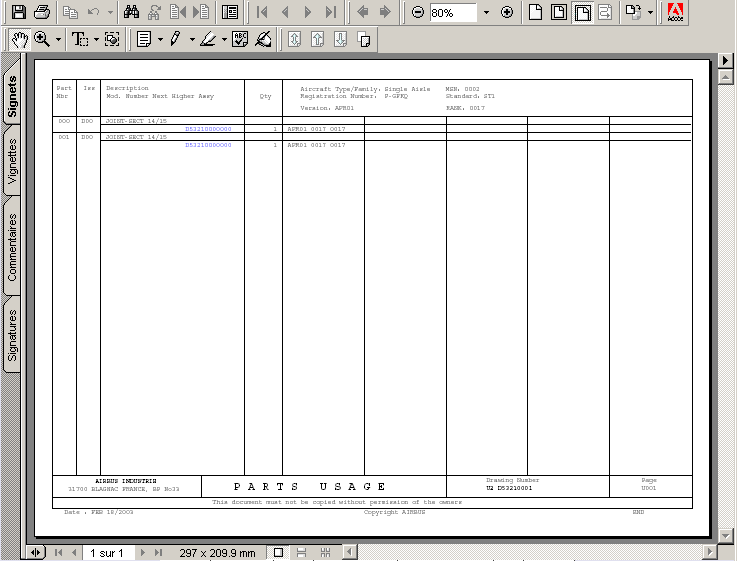The height and width of the screenshot is (561, 737).
Task: Go to previous view arrow
Action: [362, 12]
